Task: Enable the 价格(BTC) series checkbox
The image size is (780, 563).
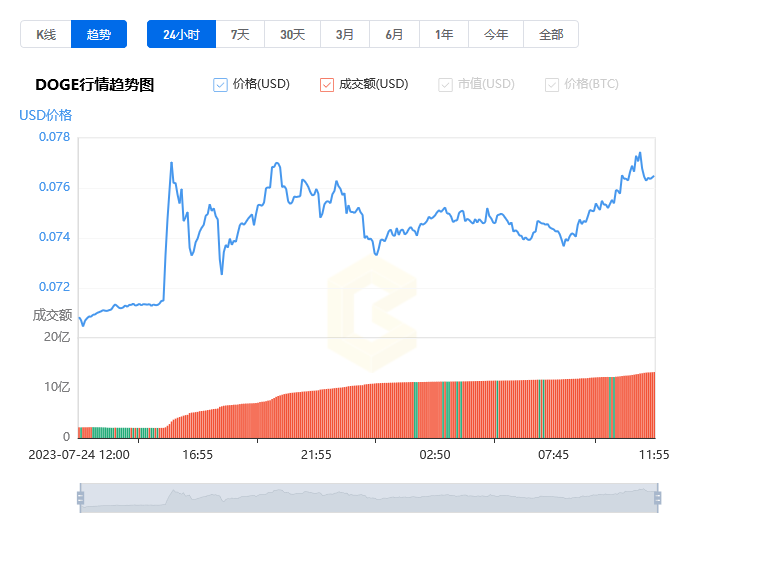Action: [x=552, y=85]
